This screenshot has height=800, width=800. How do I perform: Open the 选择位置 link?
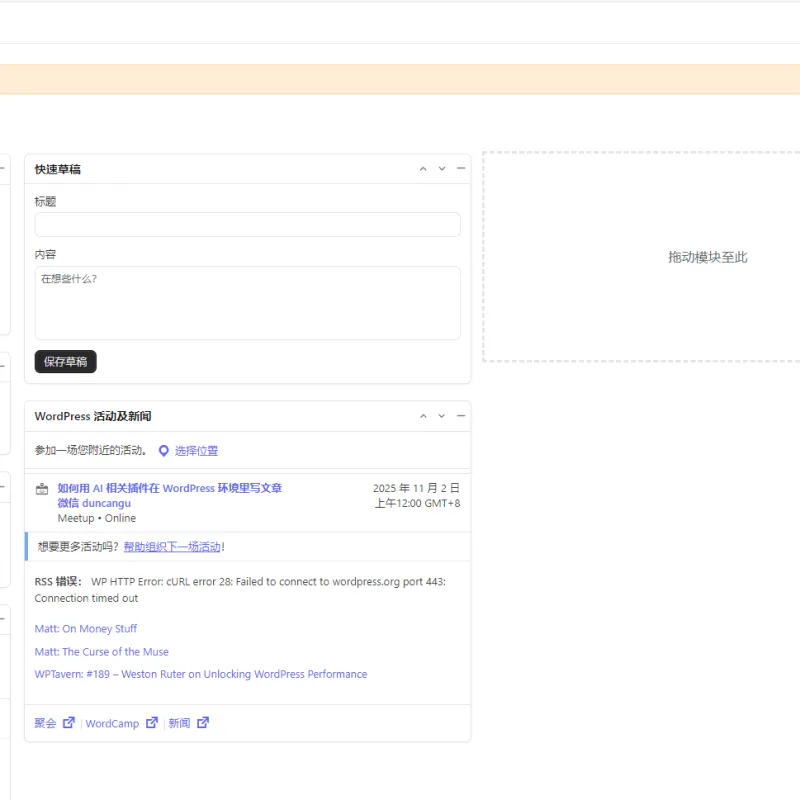(x=196, y=451)
